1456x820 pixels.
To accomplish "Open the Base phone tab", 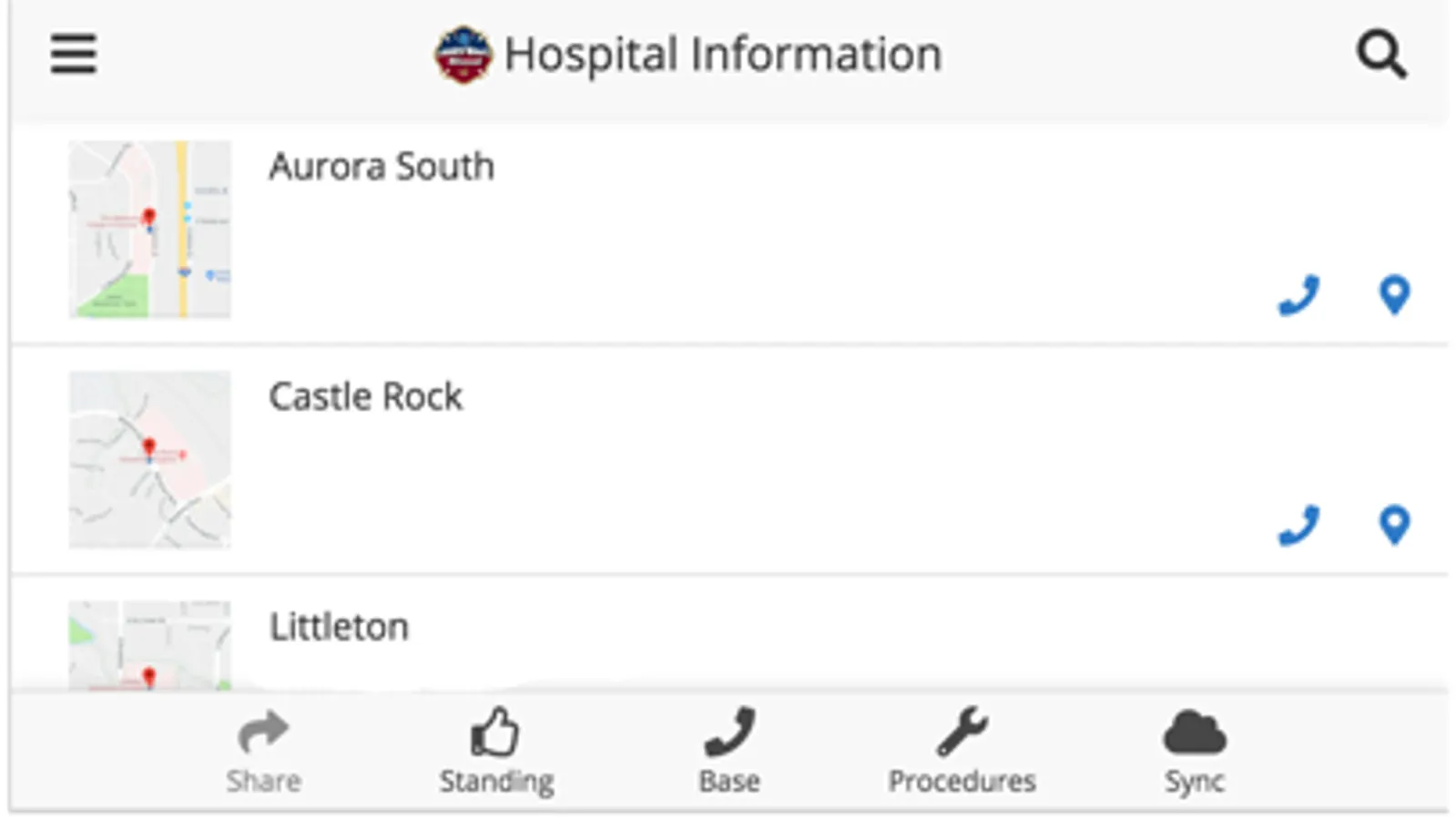I will [729, 733].
